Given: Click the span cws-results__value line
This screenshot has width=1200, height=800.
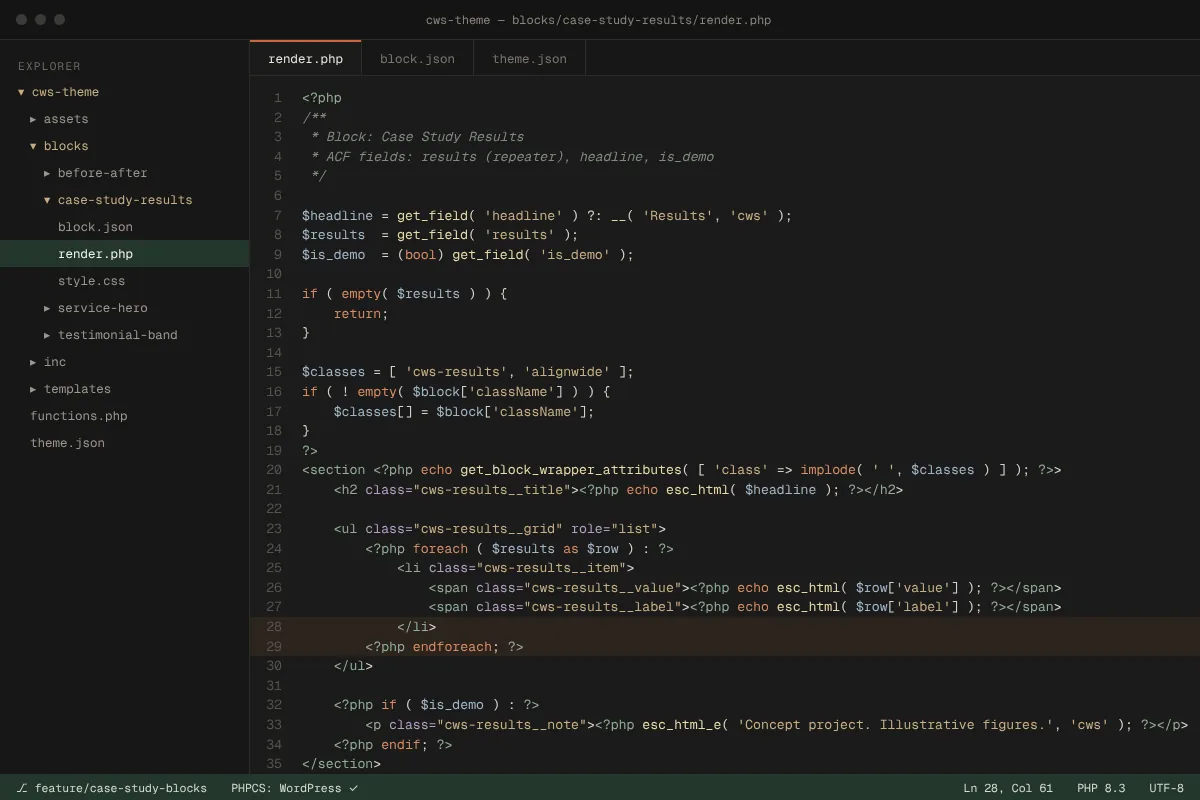Looking at the screenshot, I should [745, 588].
